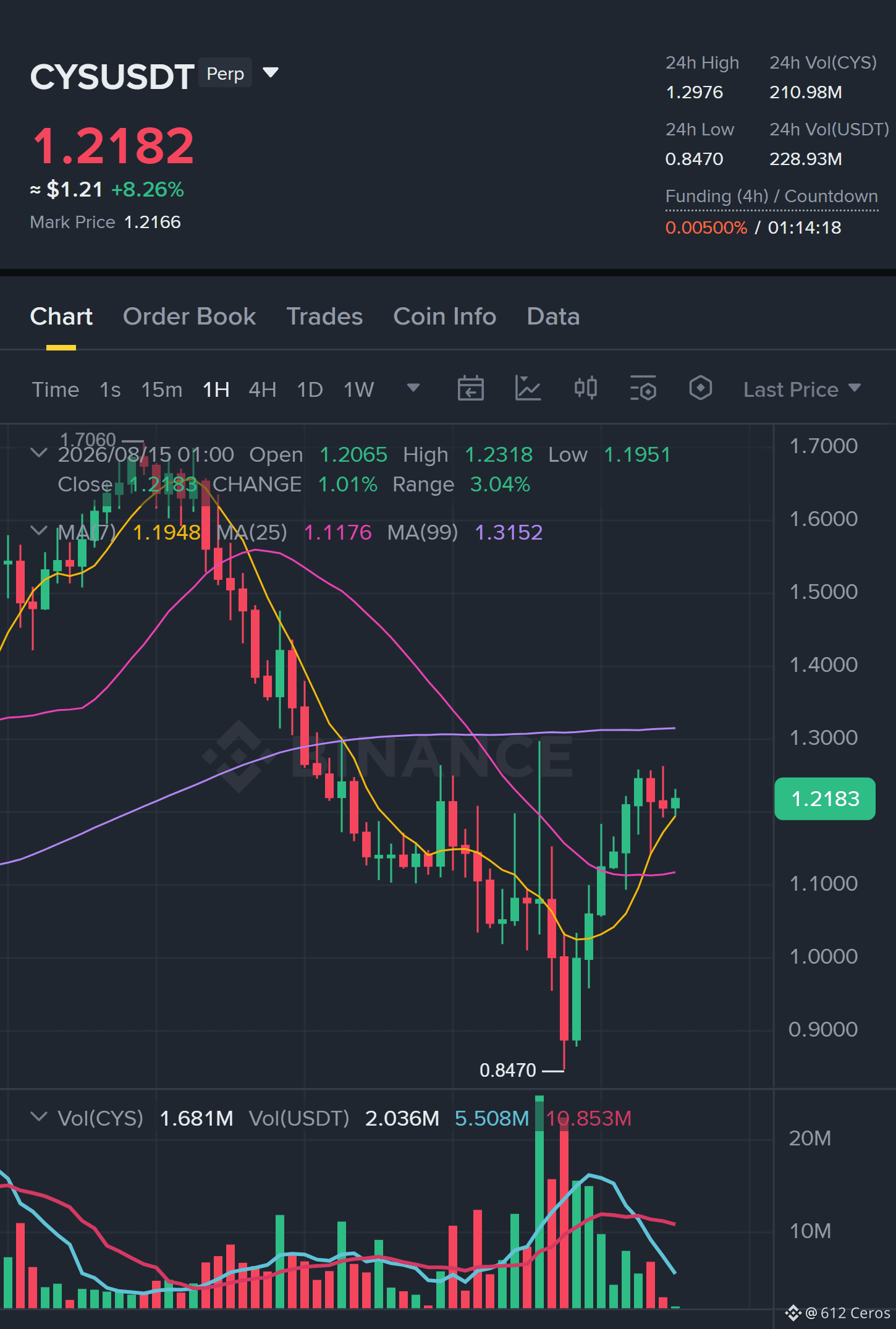Click the CYSUSDT symbol title
The image size is (896, 1329).
(x=112, y=77)
